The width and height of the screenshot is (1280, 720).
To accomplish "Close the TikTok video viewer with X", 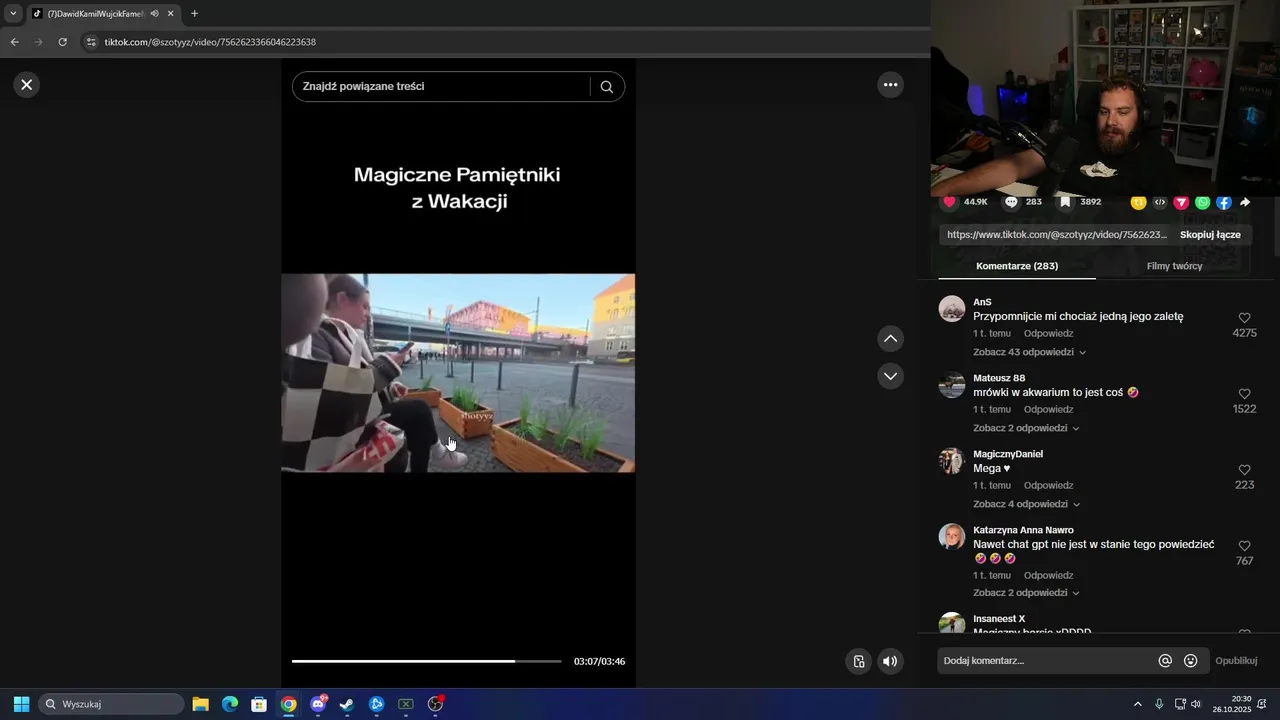I will point(27,85).
